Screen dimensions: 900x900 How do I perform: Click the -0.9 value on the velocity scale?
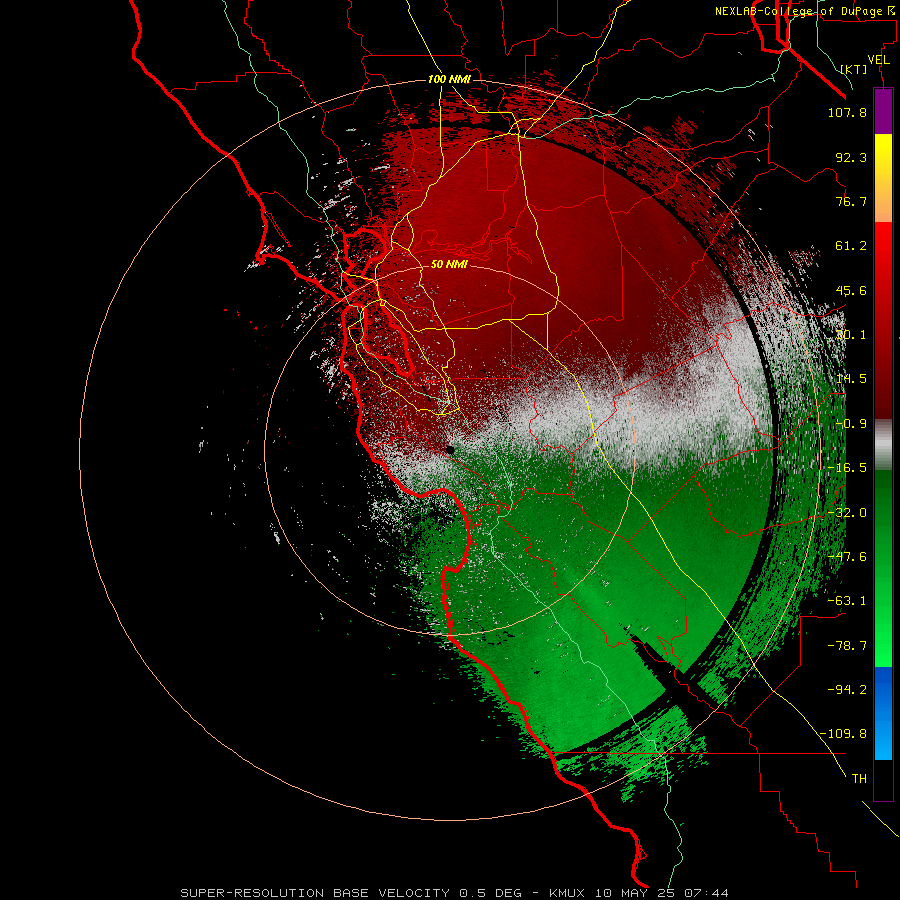coord(851,424)
